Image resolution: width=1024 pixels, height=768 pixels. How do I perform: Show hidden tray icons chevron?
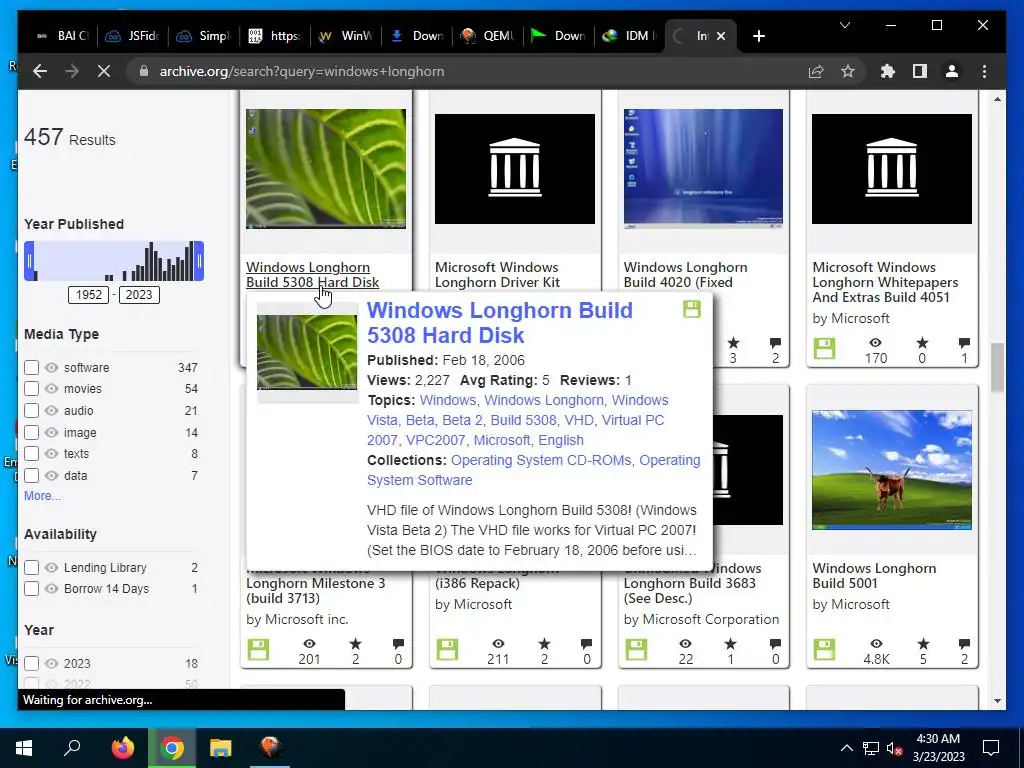[846, 748]
